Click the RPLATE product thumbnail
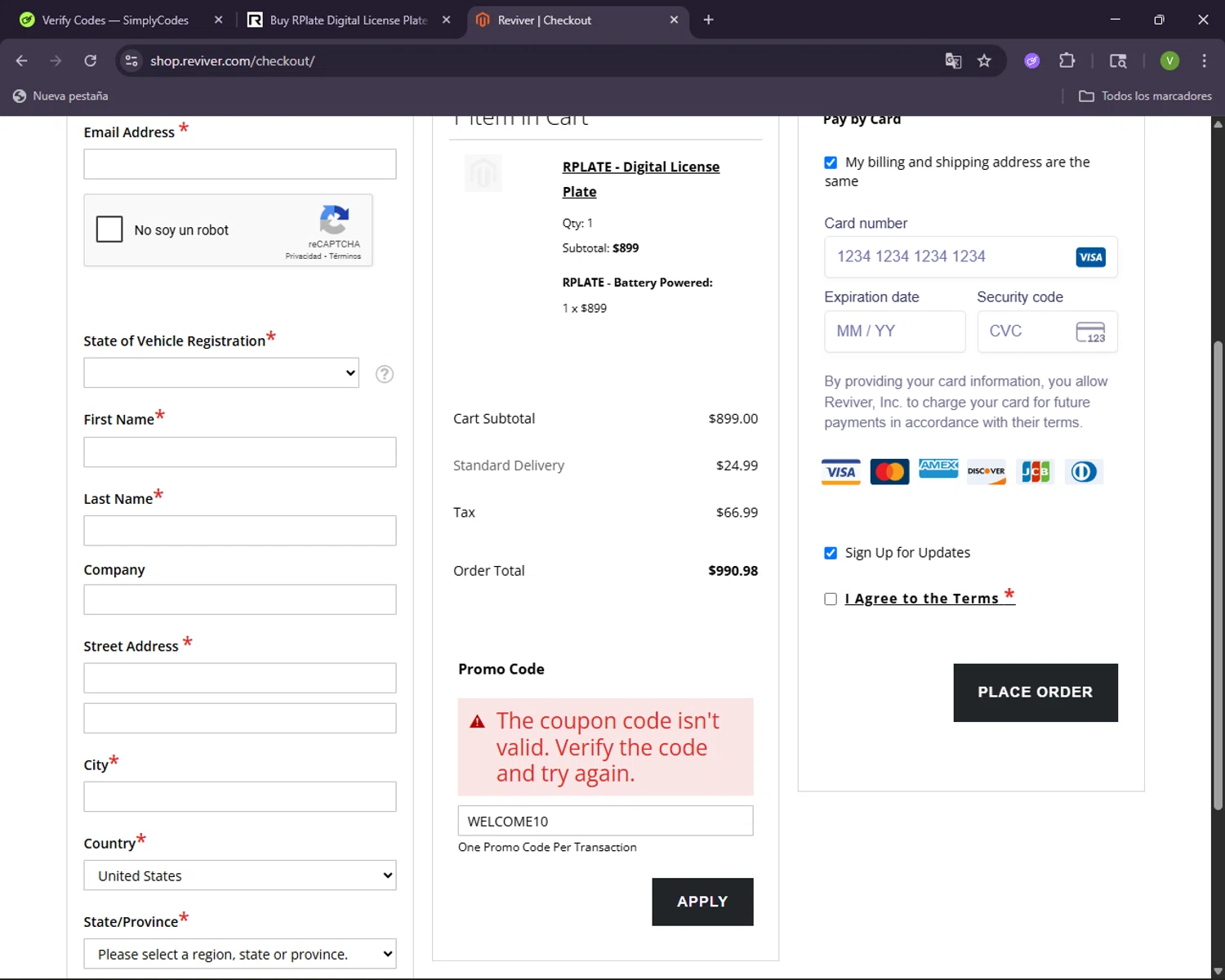The height and width of the screenshot is (980, 1225). point(483,173)
